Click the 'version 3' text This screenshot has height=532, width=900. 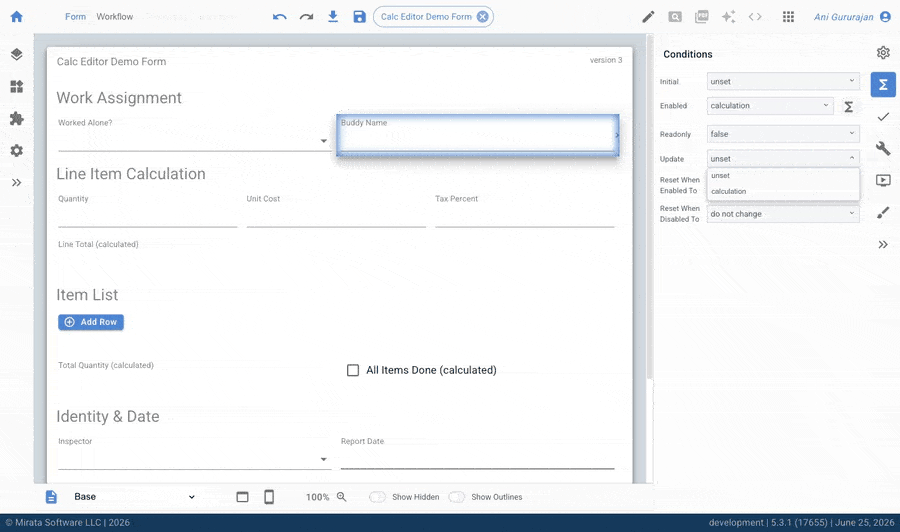606,60
